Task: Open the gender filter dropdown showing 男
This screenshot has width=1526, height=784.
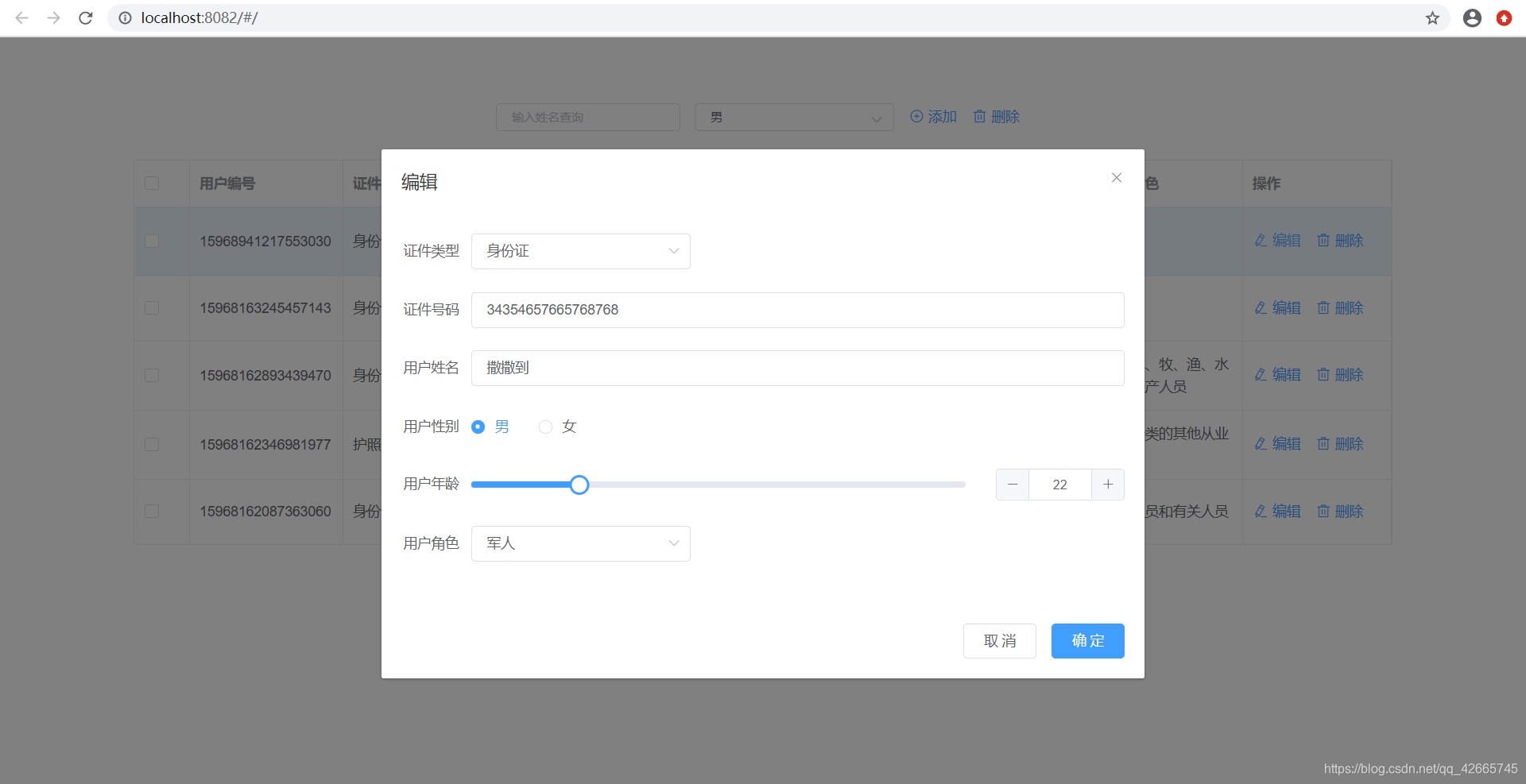Action: click(794, 117)
